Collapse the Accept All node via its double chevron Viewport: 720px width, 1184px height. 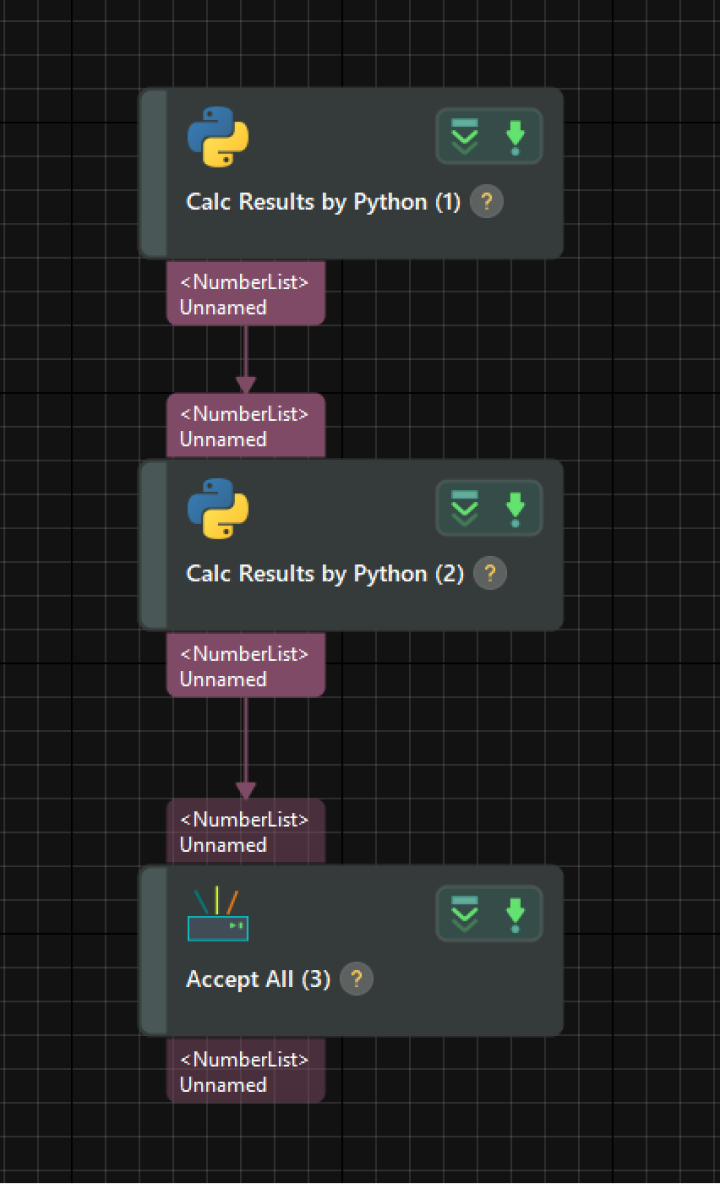pos(464,913)
